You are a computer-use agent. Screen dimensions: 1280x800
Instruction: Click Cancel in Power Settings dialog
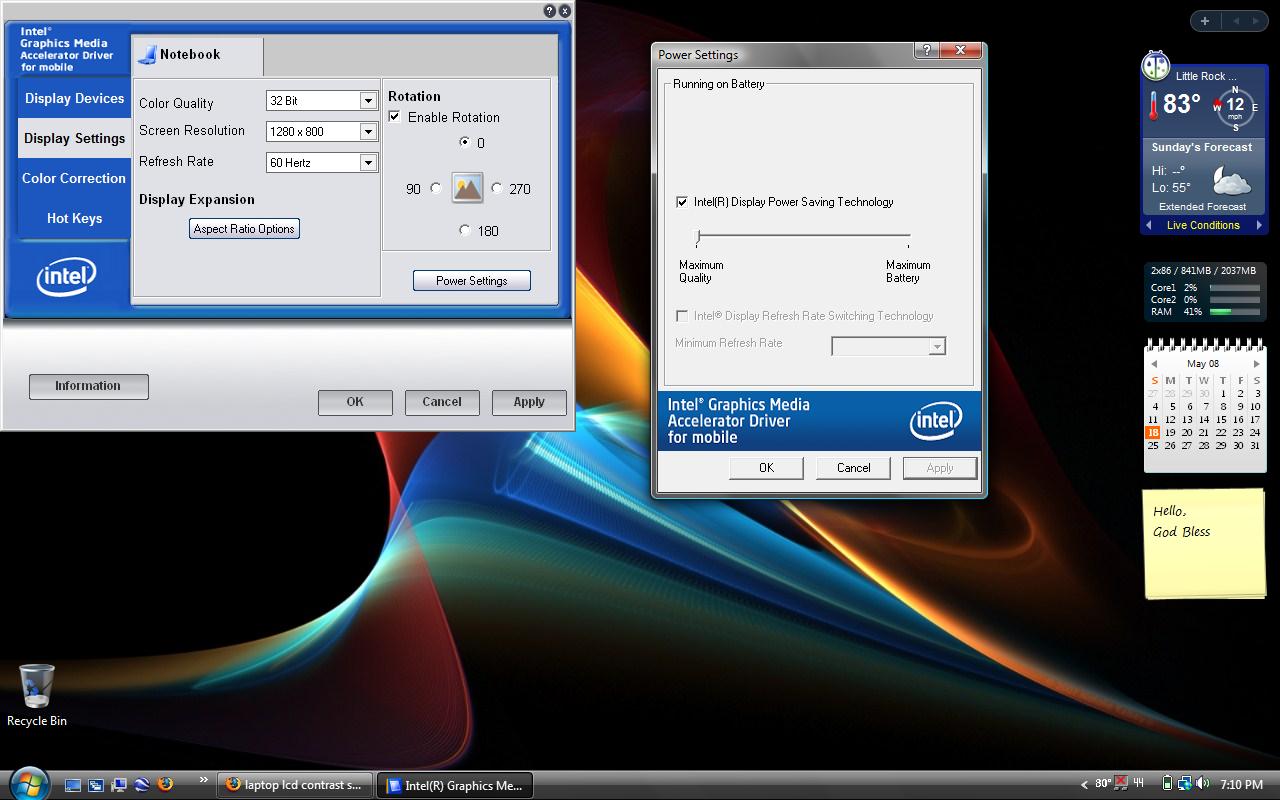(x=853, y=468)
